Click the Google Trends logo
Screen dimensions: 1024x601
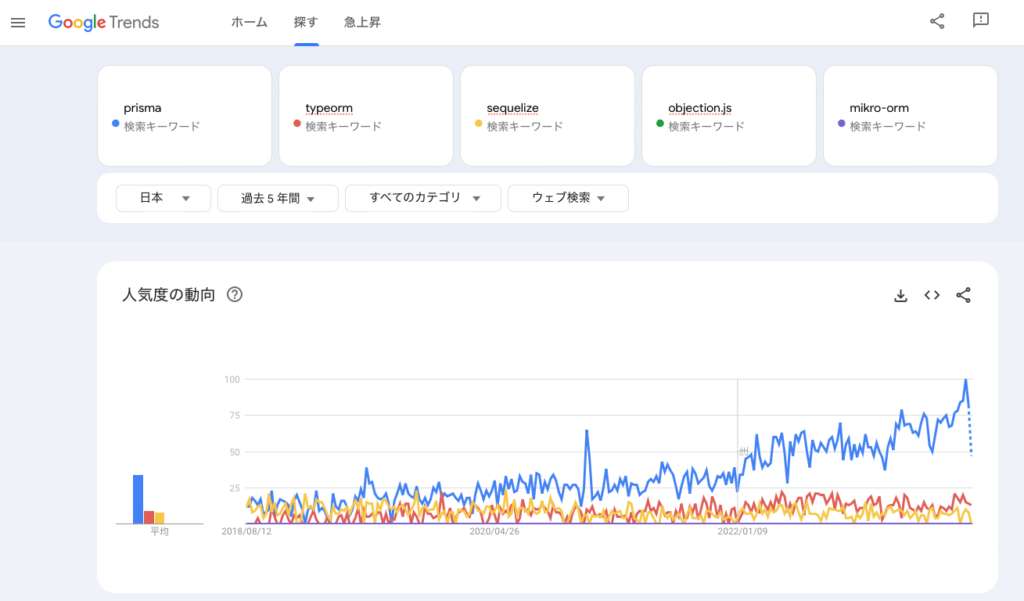104,22
